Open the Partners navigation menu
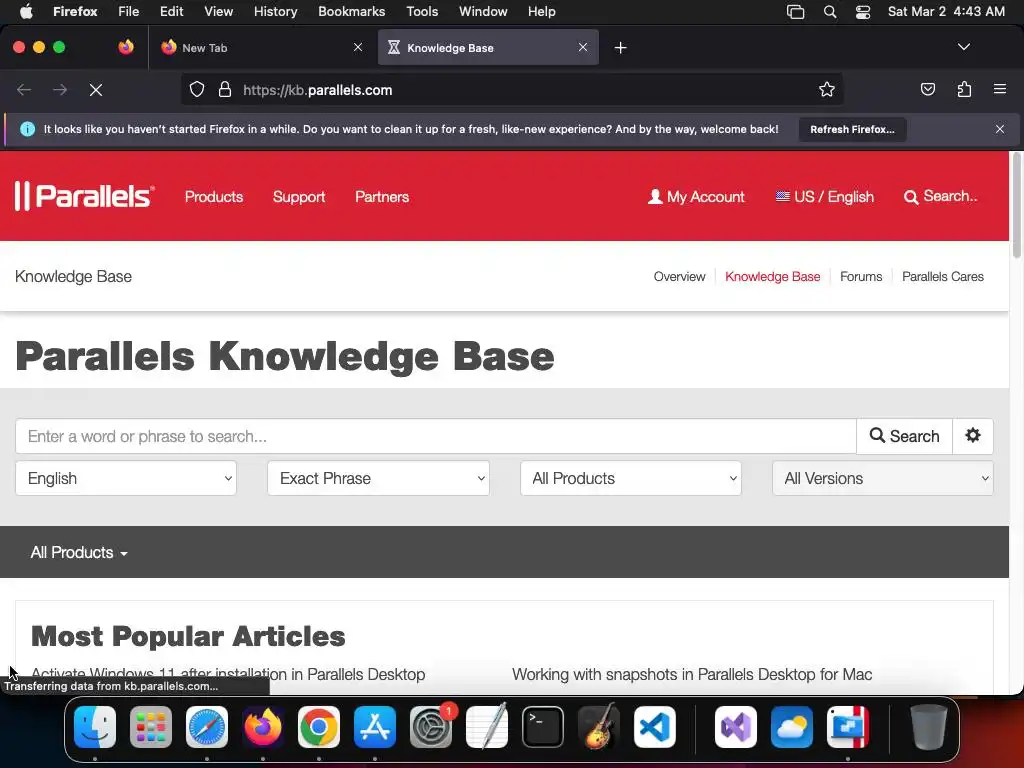Screen dimensions: 1024x768 (x=382, y=197)
